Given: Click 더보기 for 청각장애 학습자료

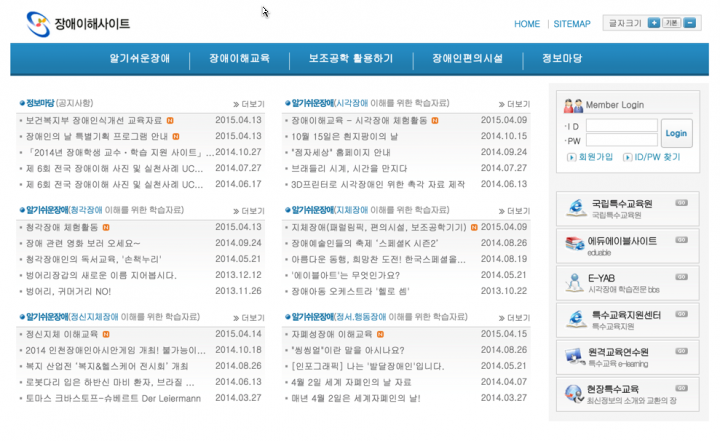Looking at the screenshot, I should (249, 211).
